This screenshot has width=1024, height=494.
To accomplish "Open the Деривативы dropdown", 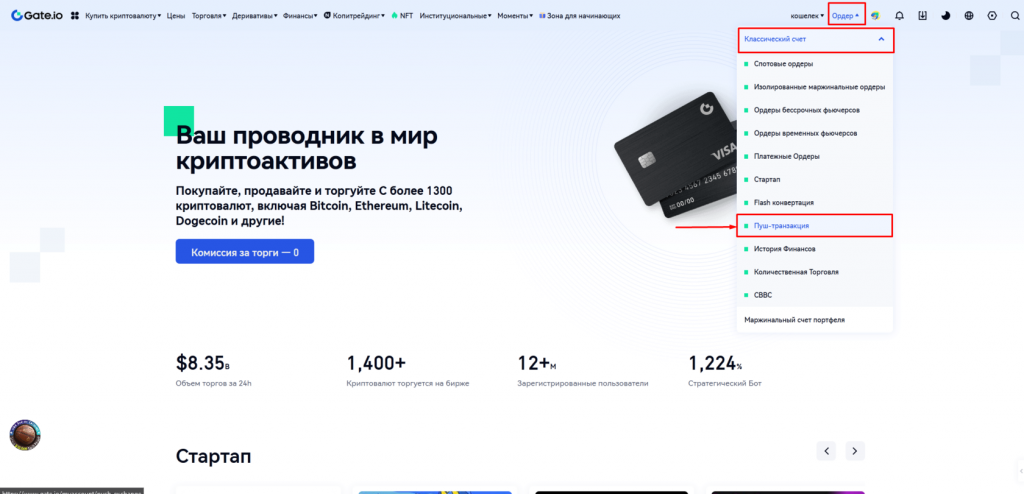I will 255,16.
